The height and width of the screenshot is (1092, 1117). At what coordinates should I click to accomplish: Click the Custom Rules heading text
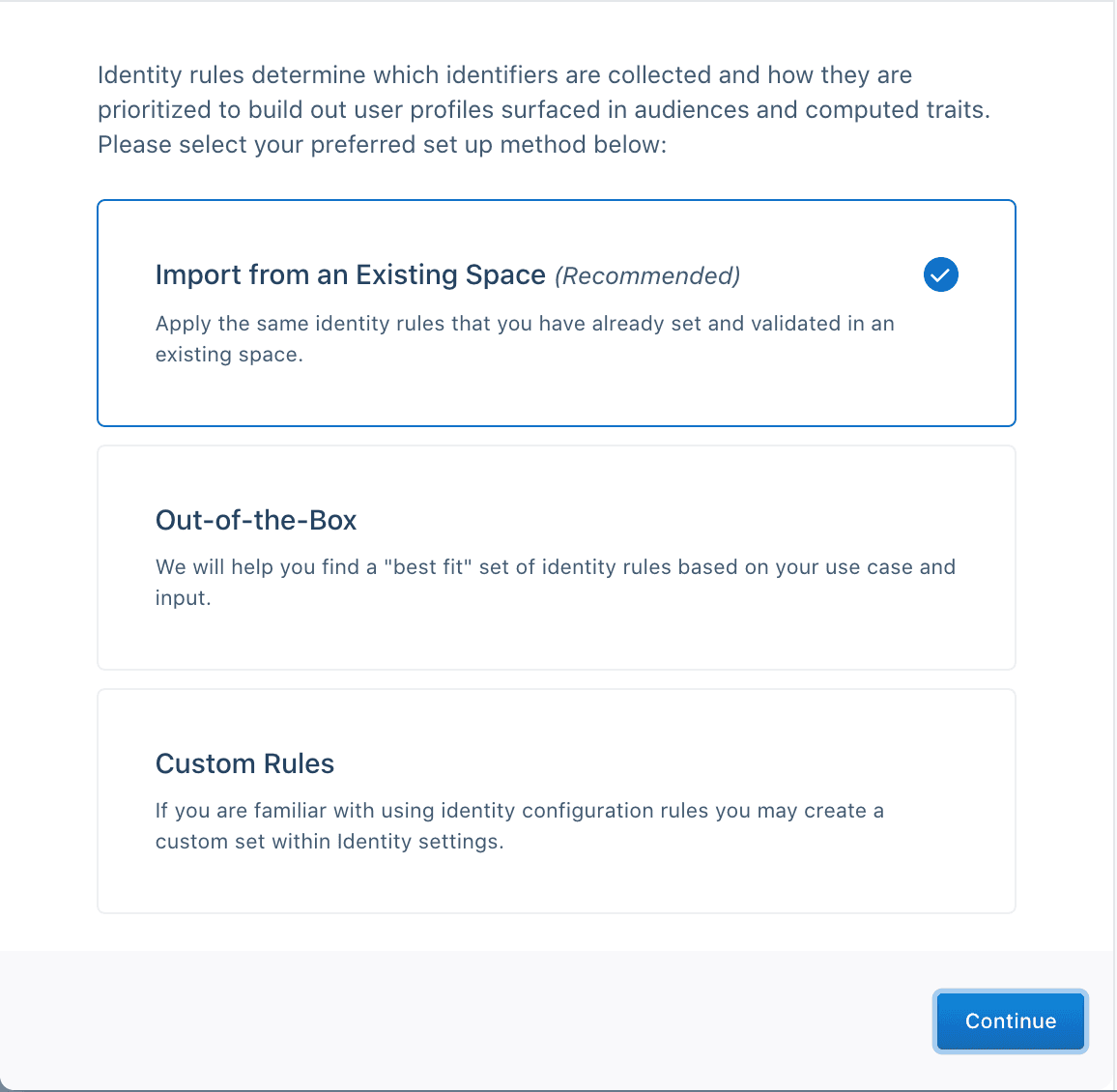click(244, 763)
